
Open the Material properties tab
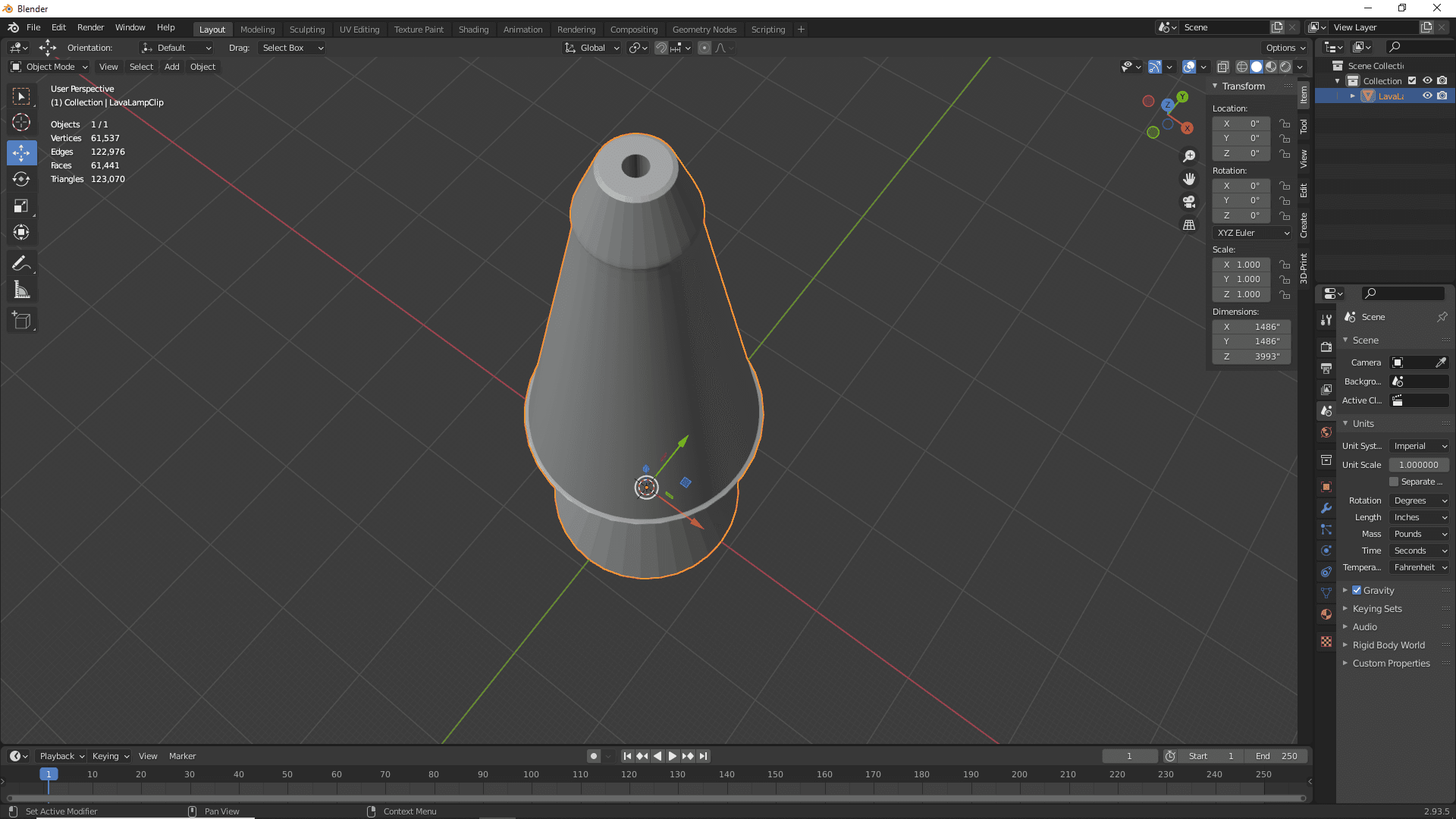[x=1326, y=614]
